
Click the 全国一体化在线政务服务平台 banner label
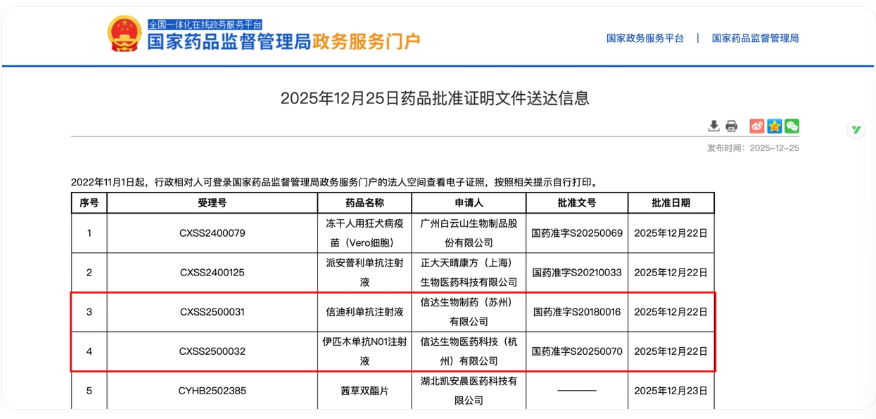click(205, 23)
